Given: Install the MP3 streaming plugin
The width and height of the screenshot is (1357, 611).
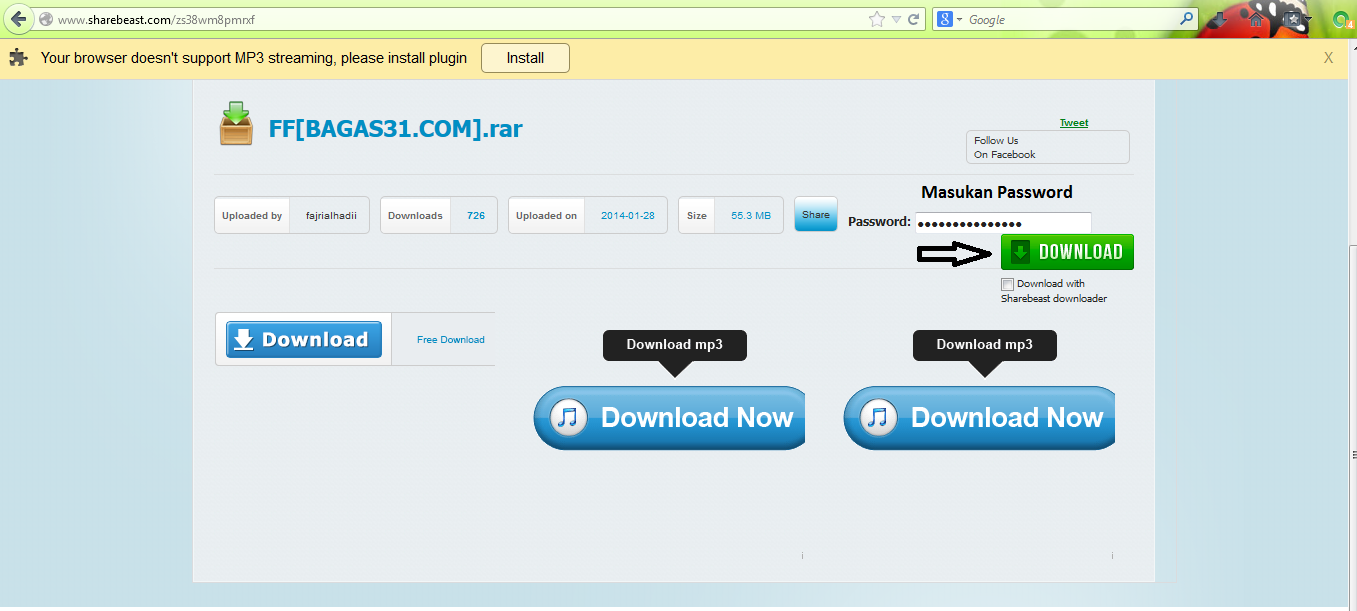Looking at the screenshot, I should tap(524, 57).
